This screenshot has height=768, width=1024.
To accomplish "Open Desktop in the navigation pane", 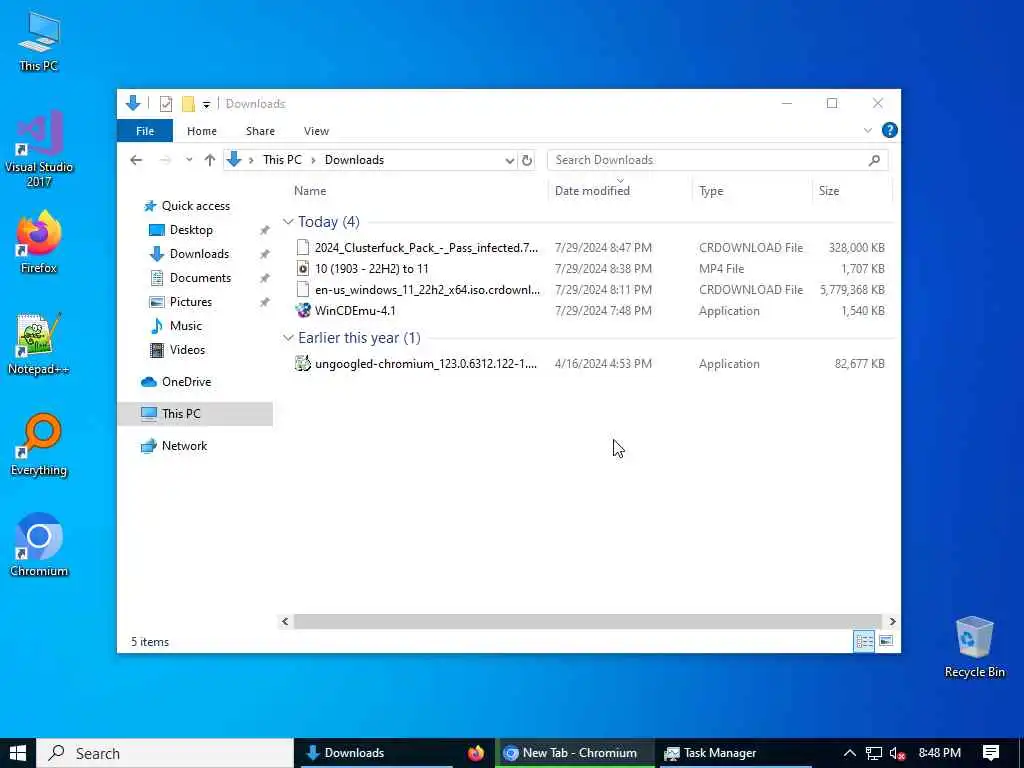I will (191, 230).
